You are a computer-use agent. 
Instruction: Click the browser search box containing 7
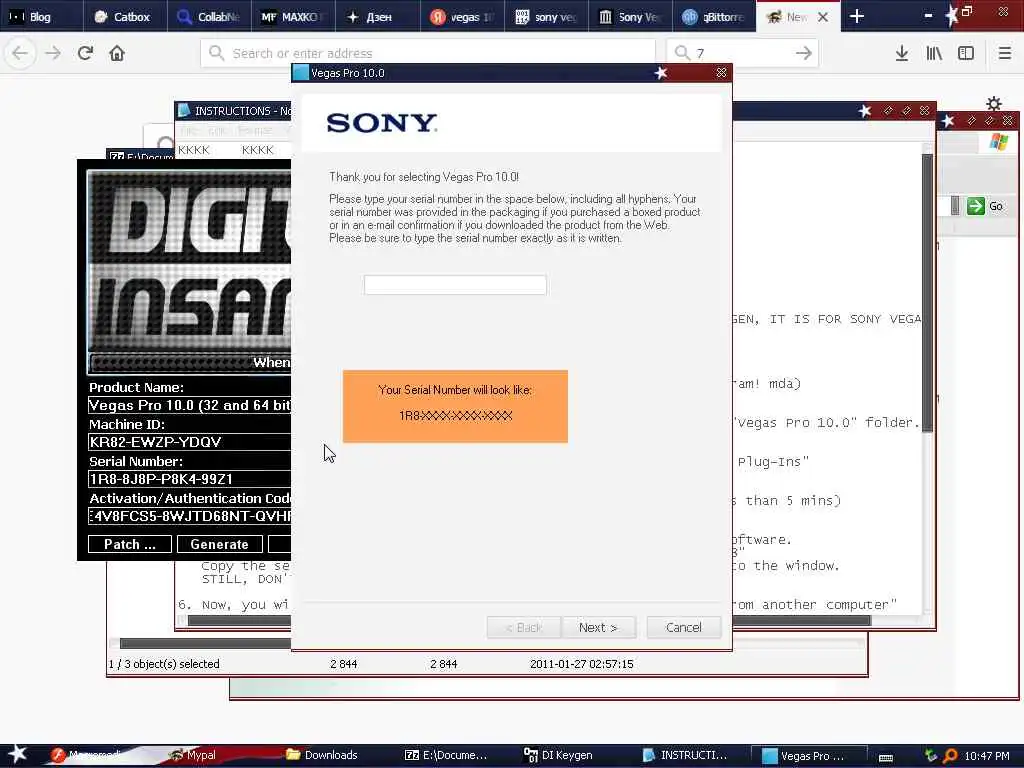tap(743, 53)
